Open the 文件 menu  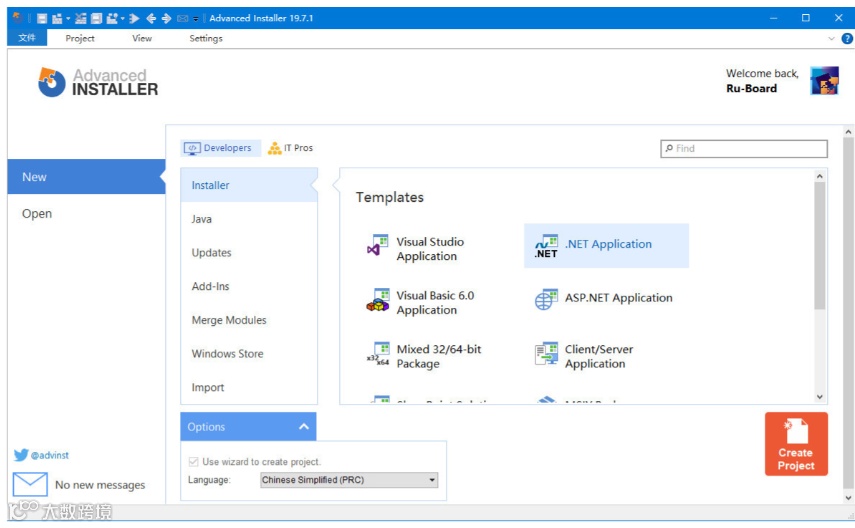click(27, 38)
